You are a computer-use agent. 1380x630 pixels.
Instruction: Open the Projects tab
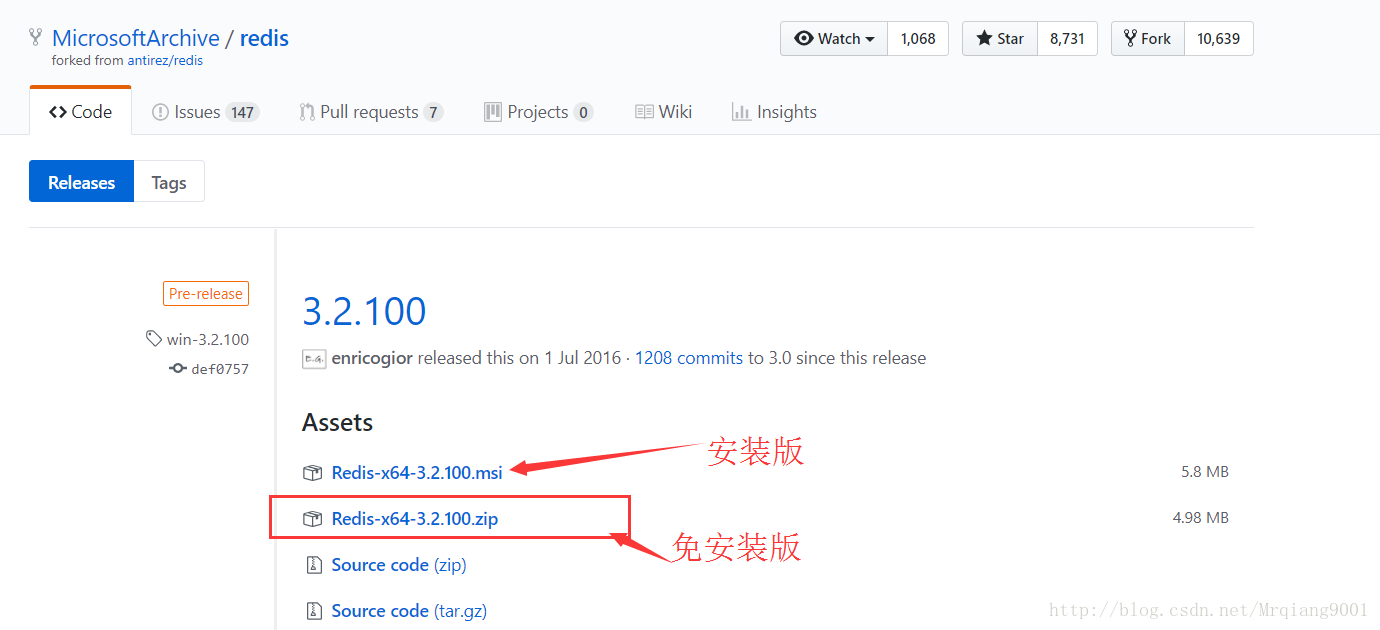(x=538, y=112)
